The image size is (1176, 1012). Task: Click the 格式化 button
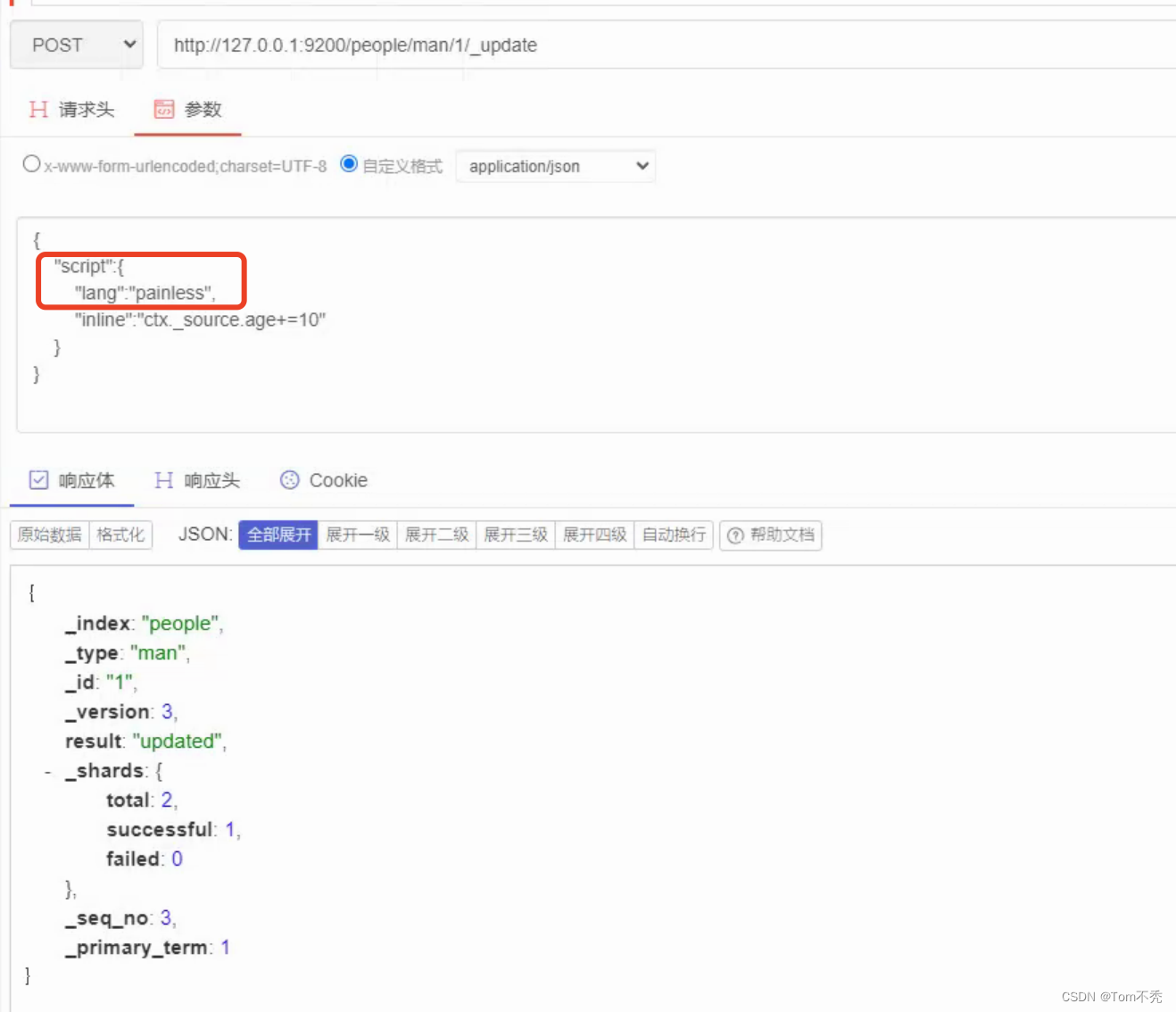pyautogui.click(x=120, y=535)
